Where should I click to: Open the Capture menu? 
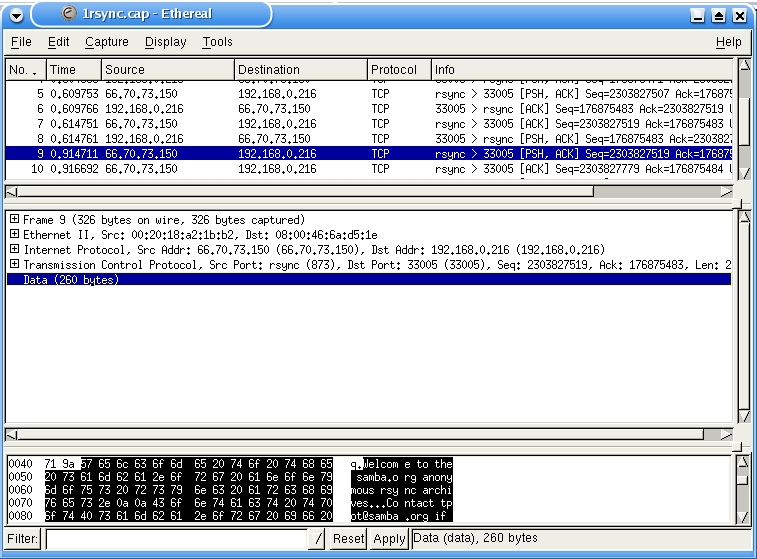click(107, 42)
